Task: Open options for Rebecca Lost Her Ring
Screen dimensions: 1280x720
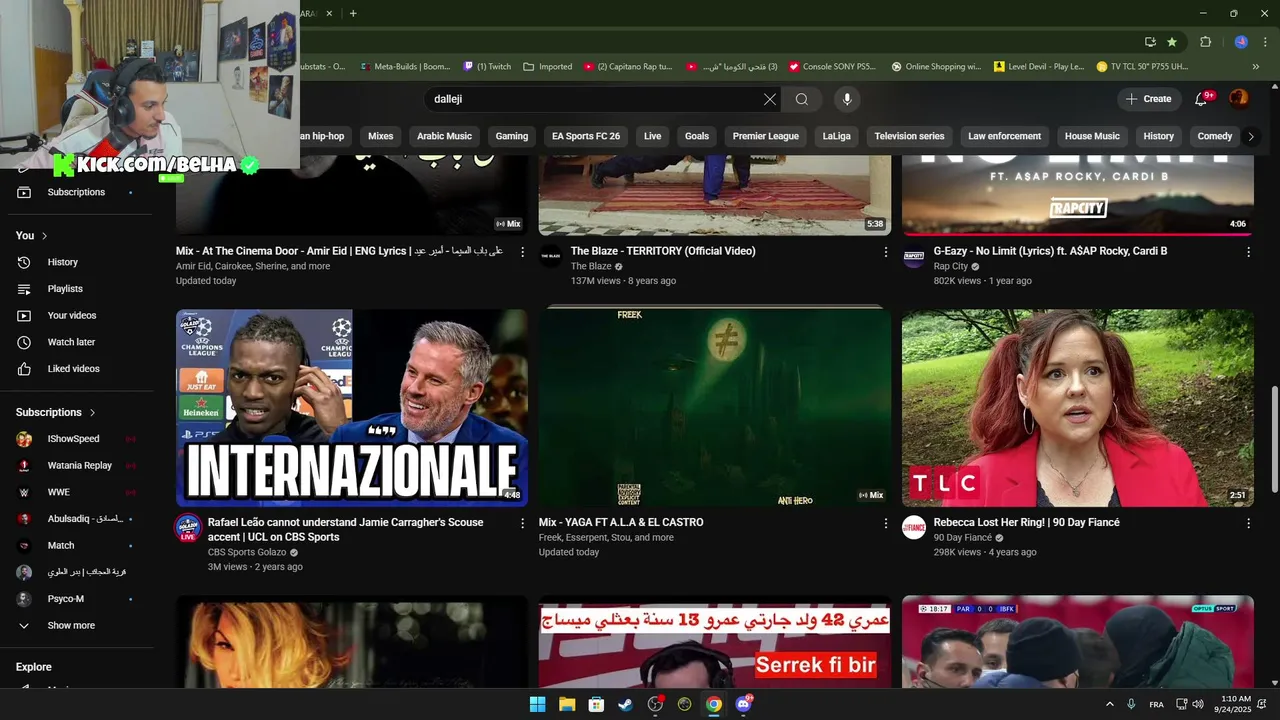Action: pos(1248,523)
